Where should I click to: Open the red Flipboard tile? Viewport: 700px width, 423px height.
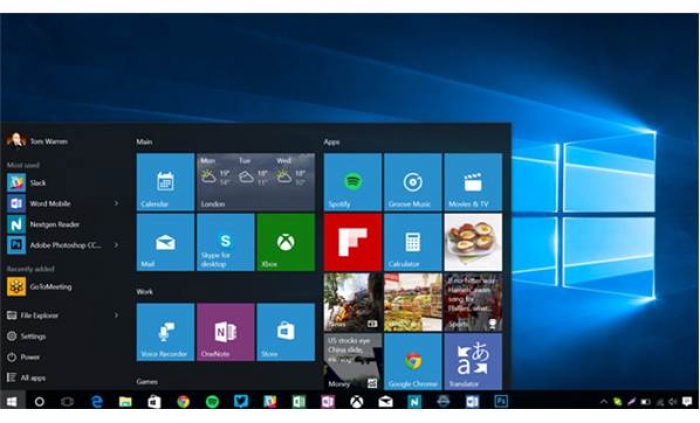point(353,242)
